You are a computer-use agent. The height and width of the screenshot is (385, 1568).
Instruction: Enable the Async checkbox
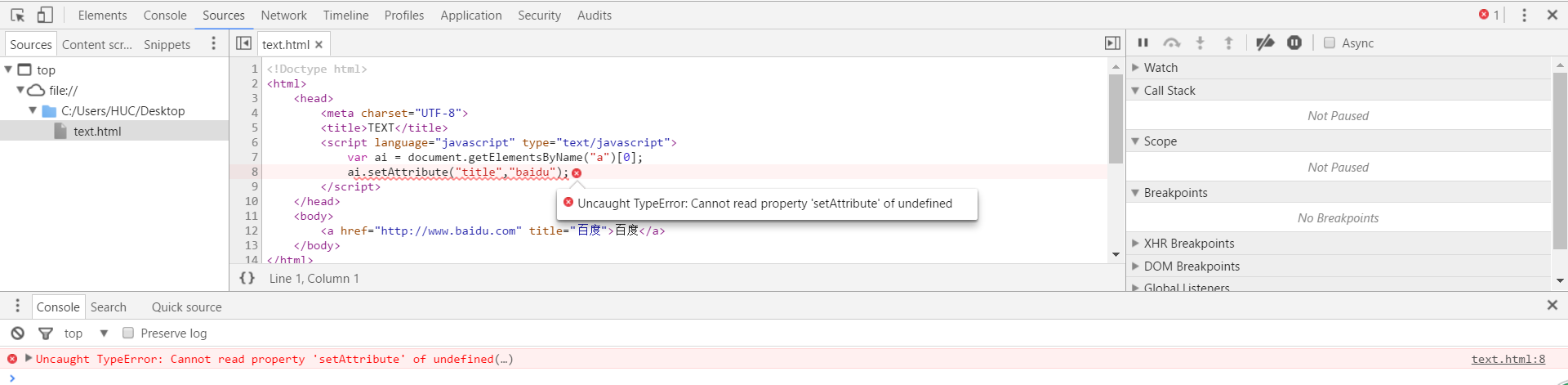pos(1330,43)
